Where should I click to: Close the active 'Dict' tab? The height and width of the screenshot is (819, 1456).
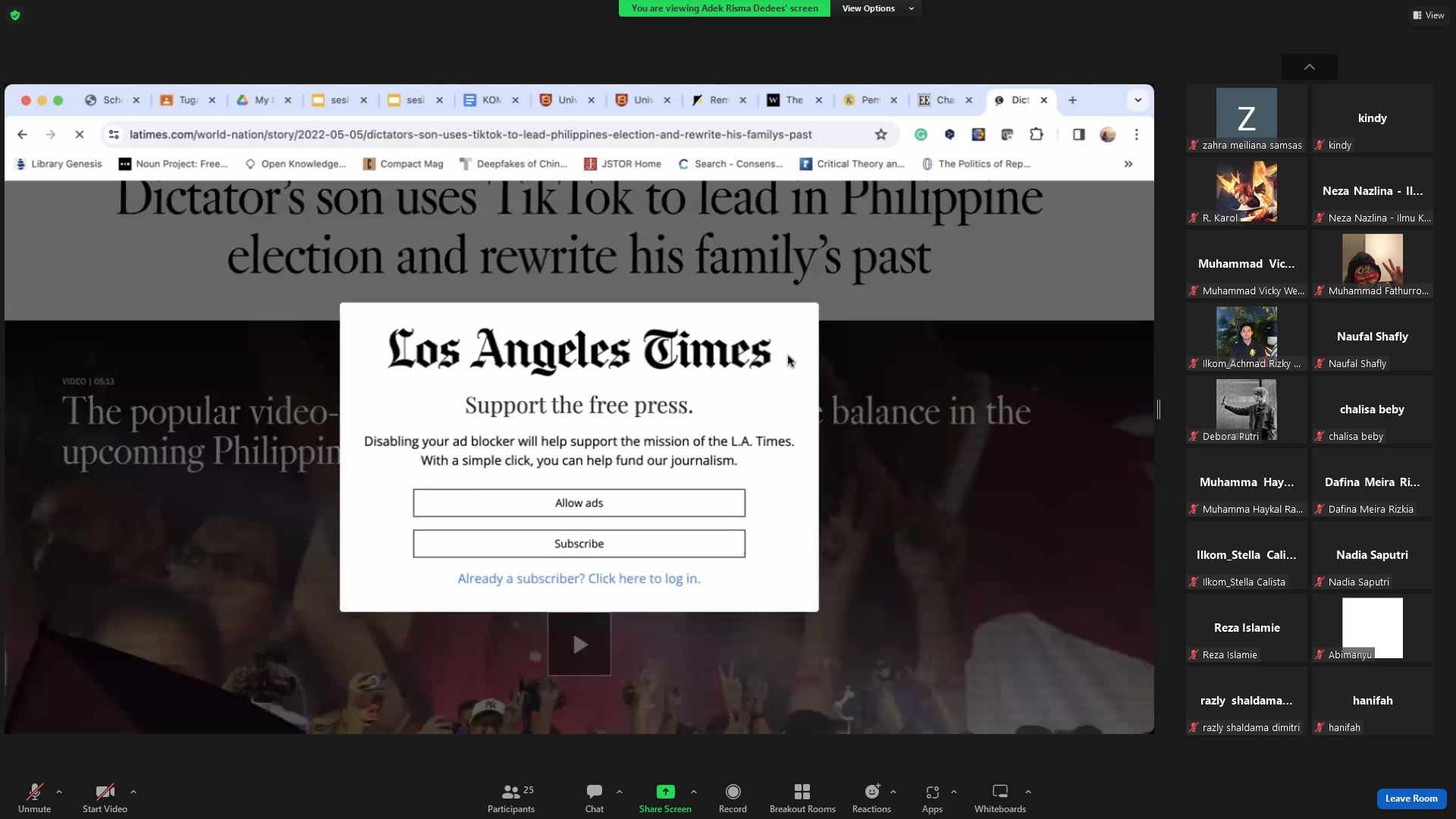tap(1044, 100)
